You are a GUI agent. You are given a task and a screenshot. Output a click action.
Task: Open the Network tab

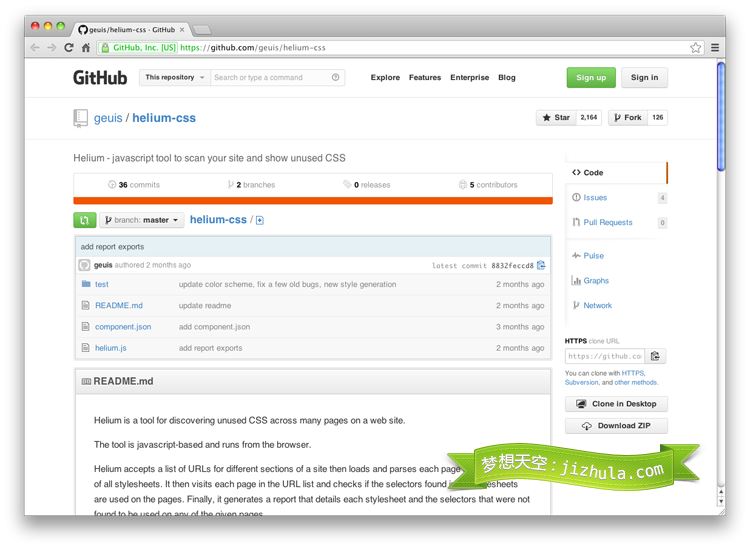(597, 306)
